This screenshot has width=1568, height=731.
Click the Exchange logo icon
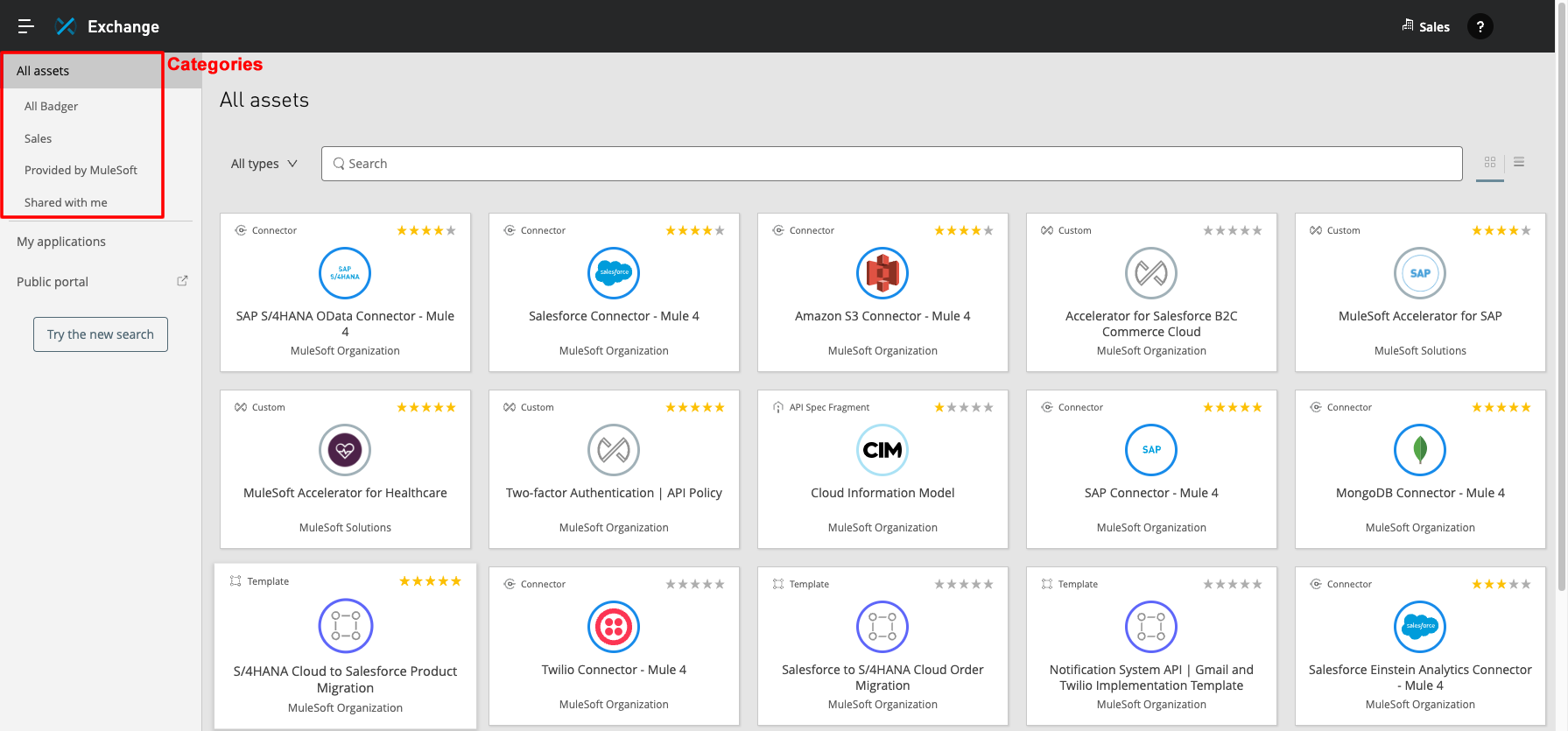click(66, 26)
